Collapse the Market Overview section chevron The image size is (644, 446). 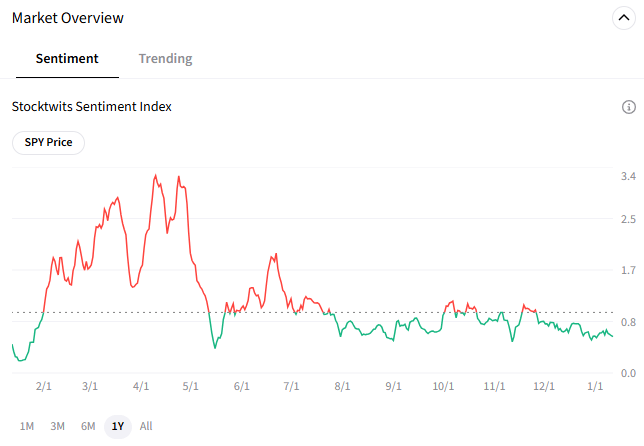click(x=623, y=18)
